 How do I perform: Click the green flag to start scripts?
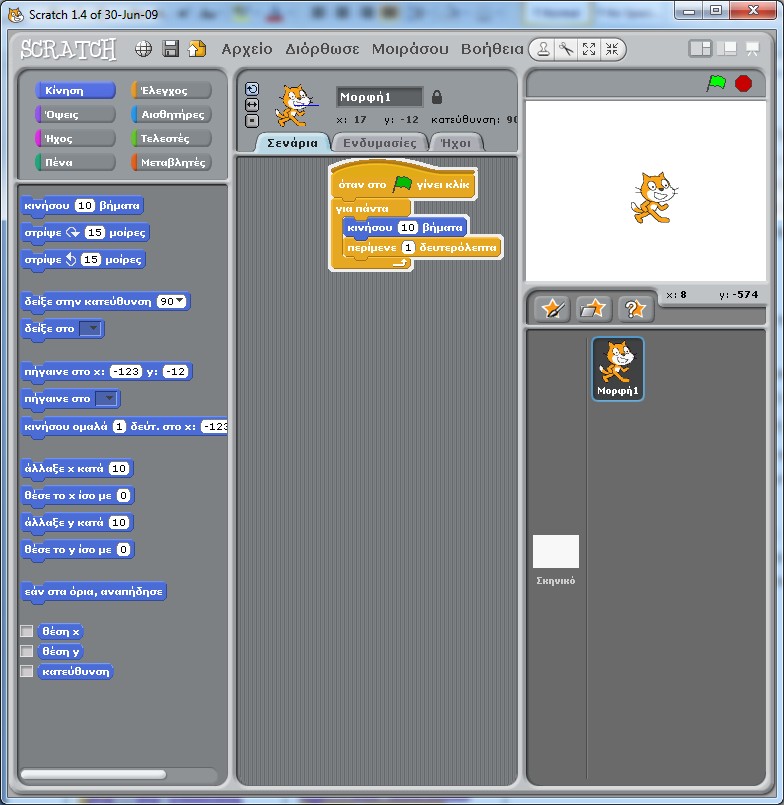pos(716,83)
